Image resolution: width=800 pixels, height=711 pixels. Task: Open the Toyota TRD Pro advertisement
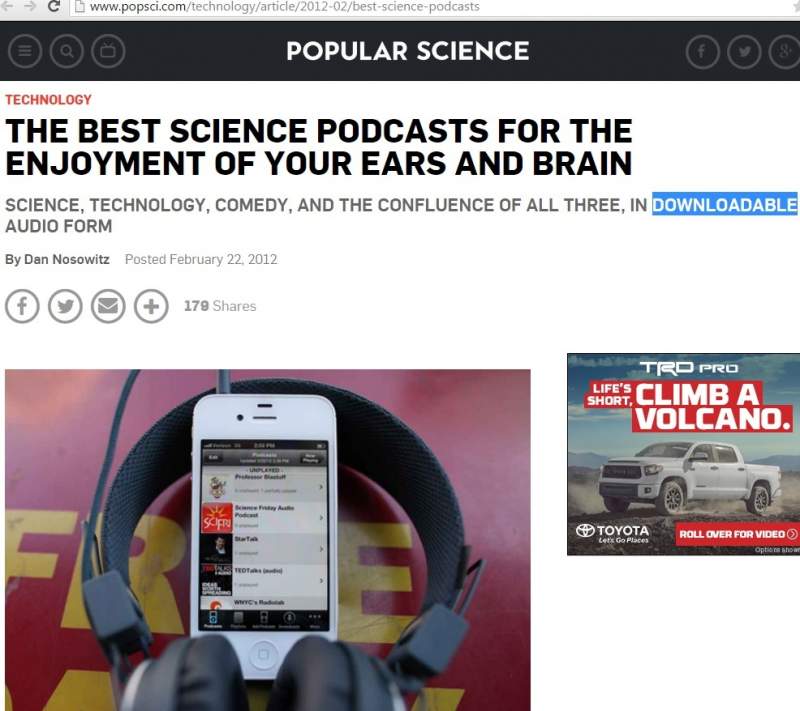pyautogui.click(x=684, y=454)
